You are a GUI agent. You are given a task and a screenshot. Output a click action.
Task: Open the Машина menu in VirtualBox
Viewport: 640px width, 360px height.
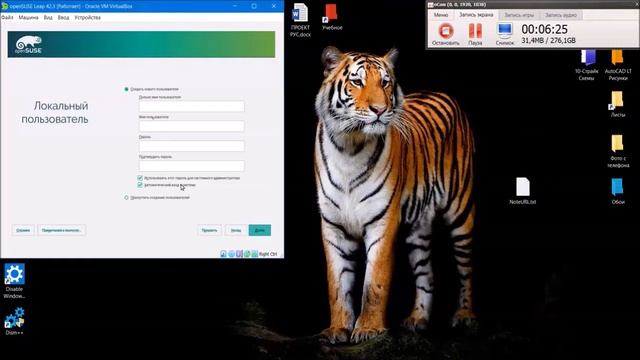coord(28,18)
